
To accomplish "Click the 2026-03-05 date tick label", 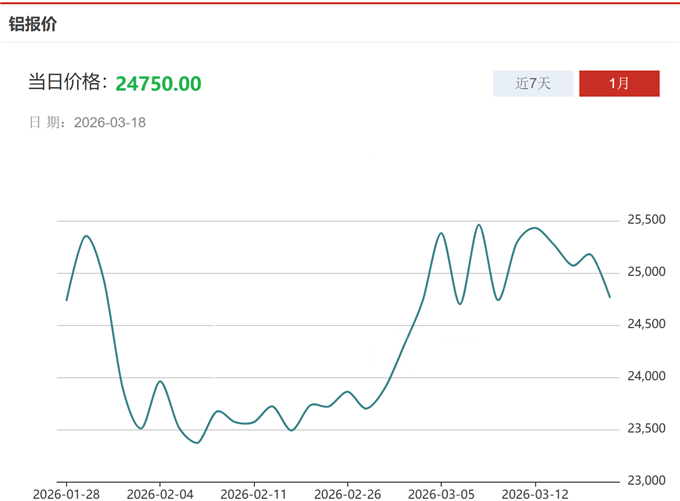I will [440, 493].
